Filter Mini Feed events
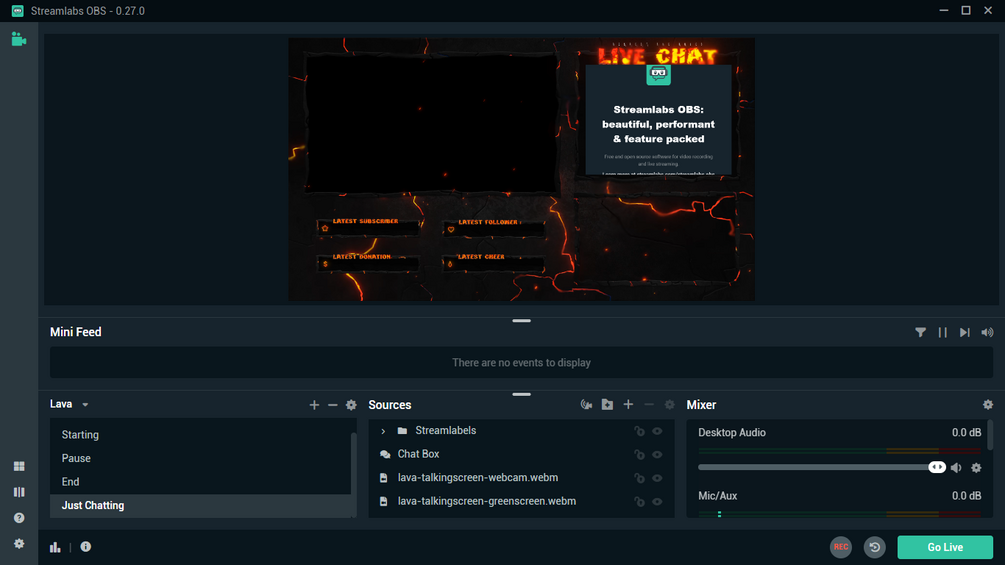The height and width of the screenshot is (565, 1005). [x=920, y=332]
